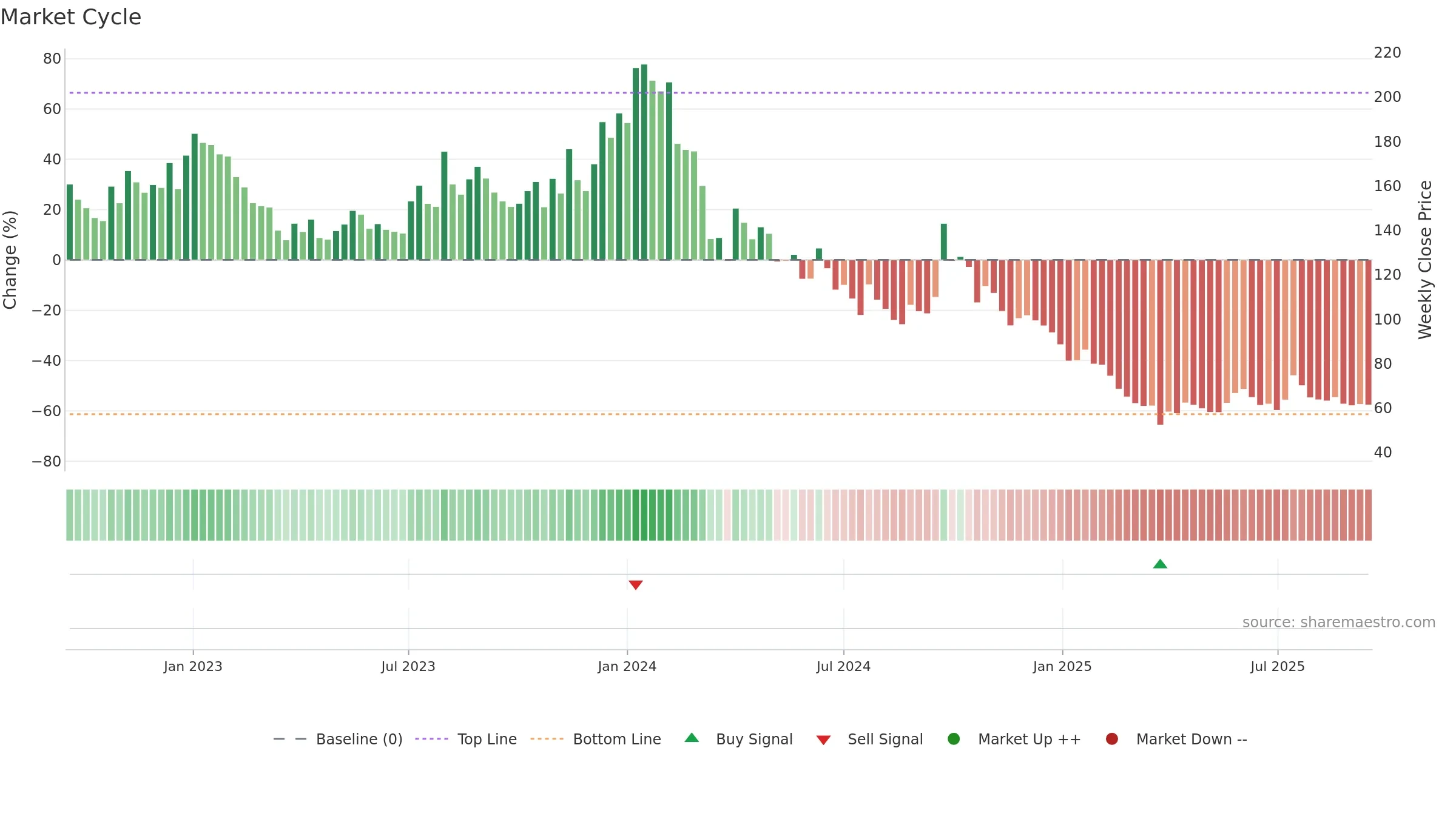1456x819 pixels.
Task: Click the Change (%) axis title
Action: [x=10, y=260]
